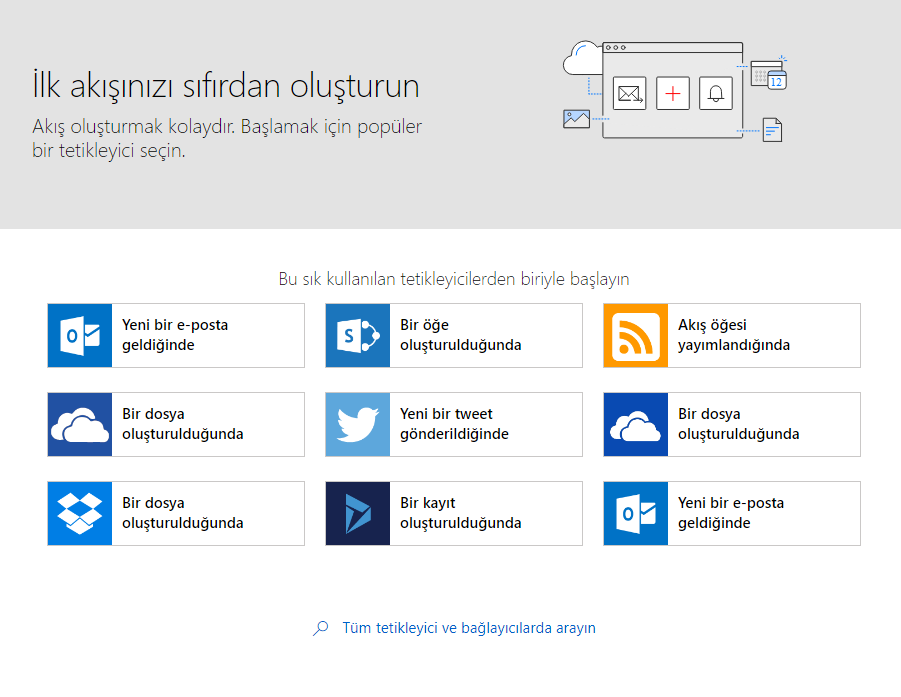Click the OneDrive for Business icon in the right column

coord(636,425)
